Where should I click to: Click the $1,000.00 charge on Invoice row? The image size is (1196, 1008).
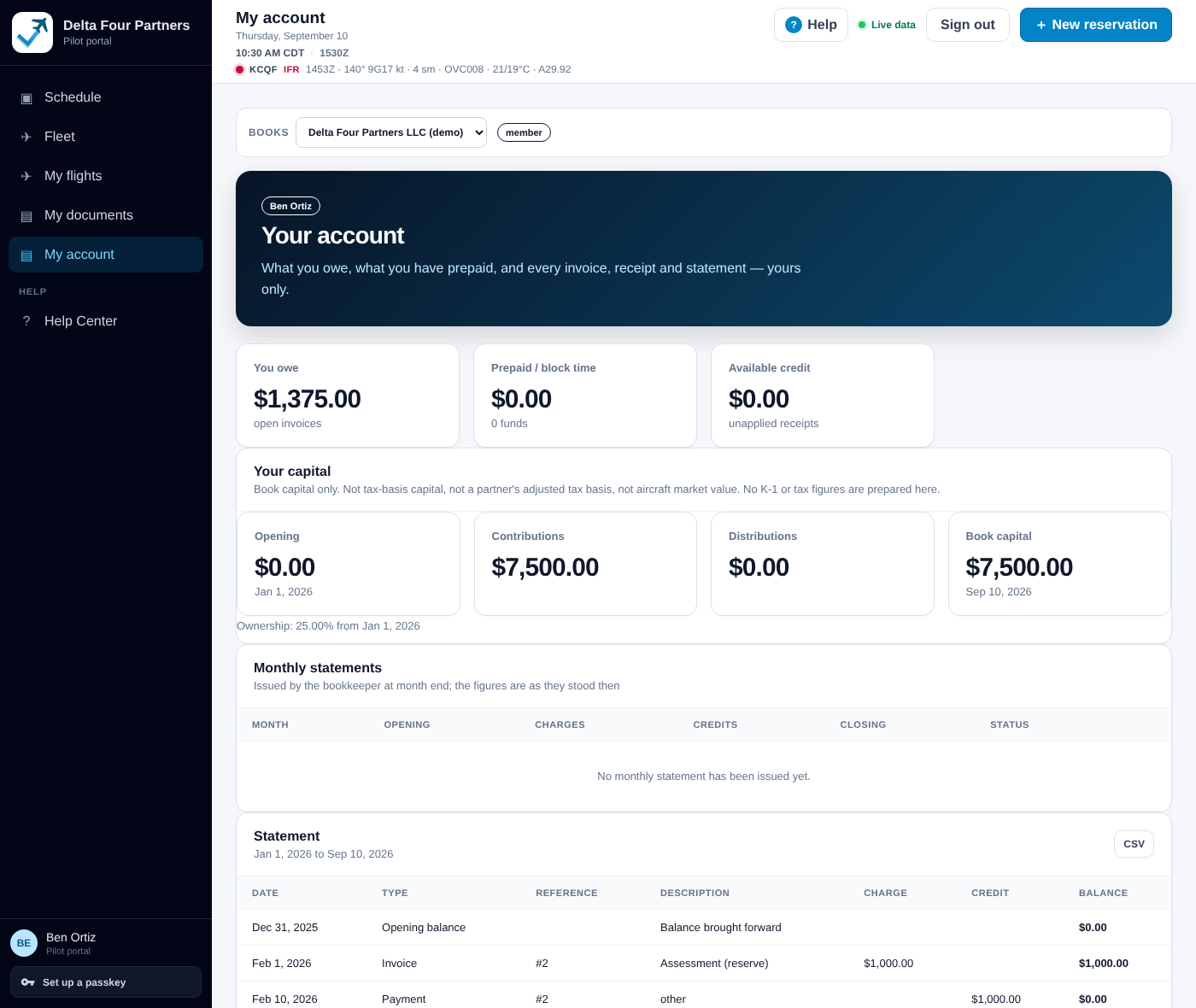click(888, 964)
